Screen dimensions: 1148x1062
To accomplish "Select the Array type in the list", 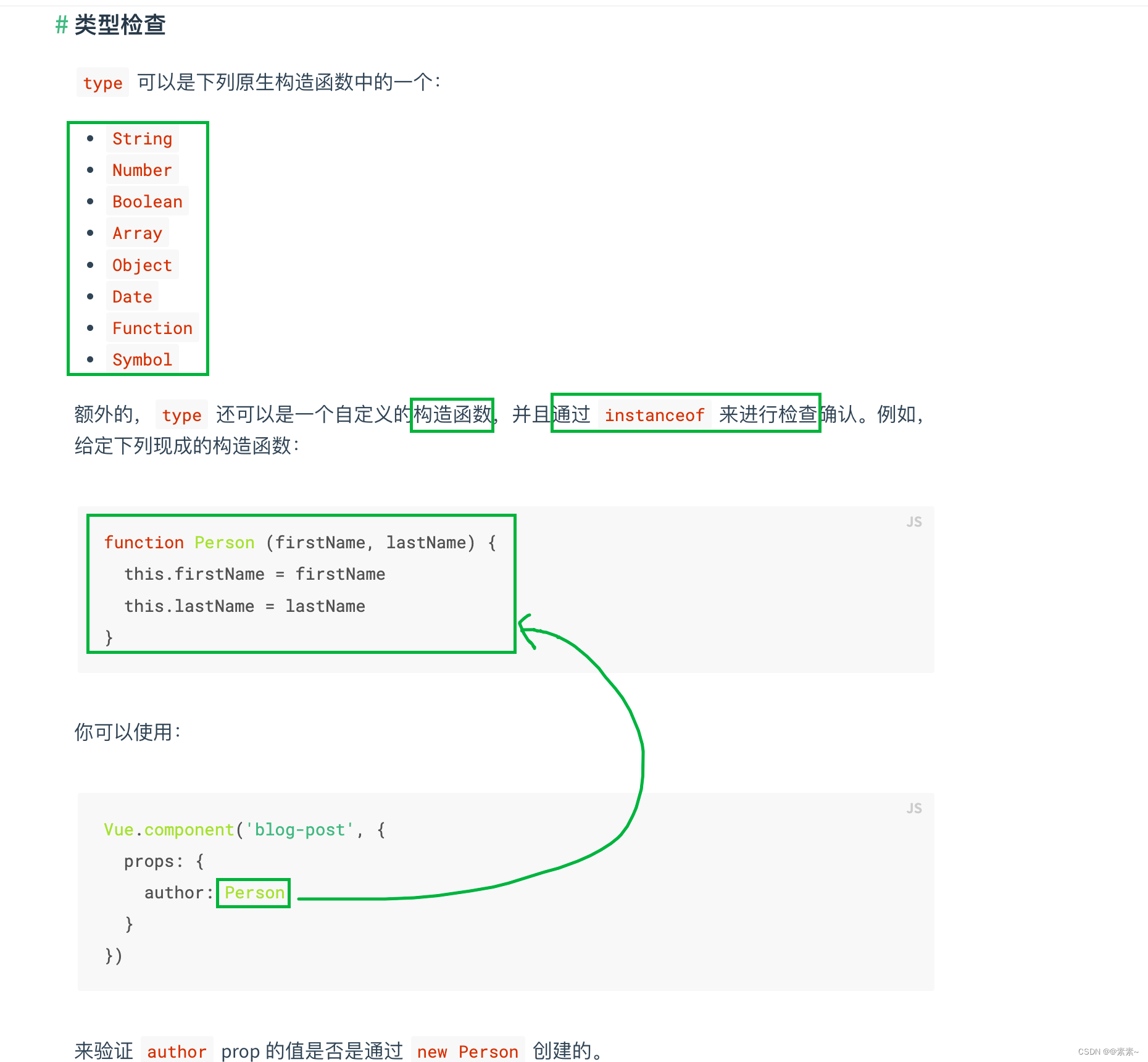I will click(x=137, y=233).
